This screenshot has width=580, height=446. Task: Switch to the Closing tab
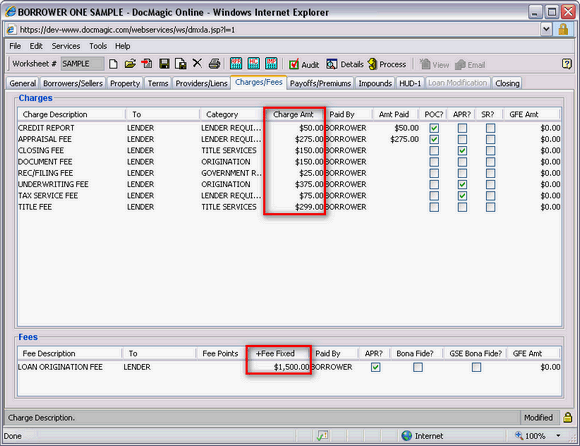[x=508, y=83]
